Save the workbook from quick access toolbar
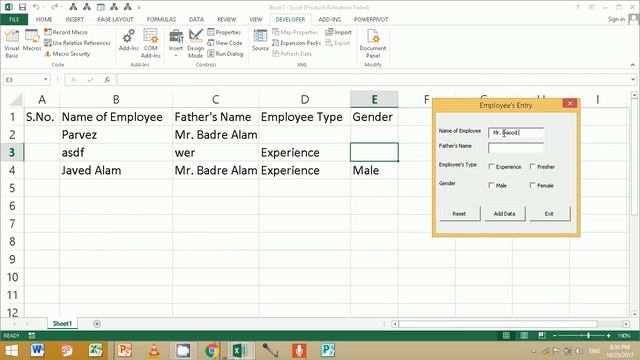Image resolution: width=640 pixels, height=360 pixels. 22,7
